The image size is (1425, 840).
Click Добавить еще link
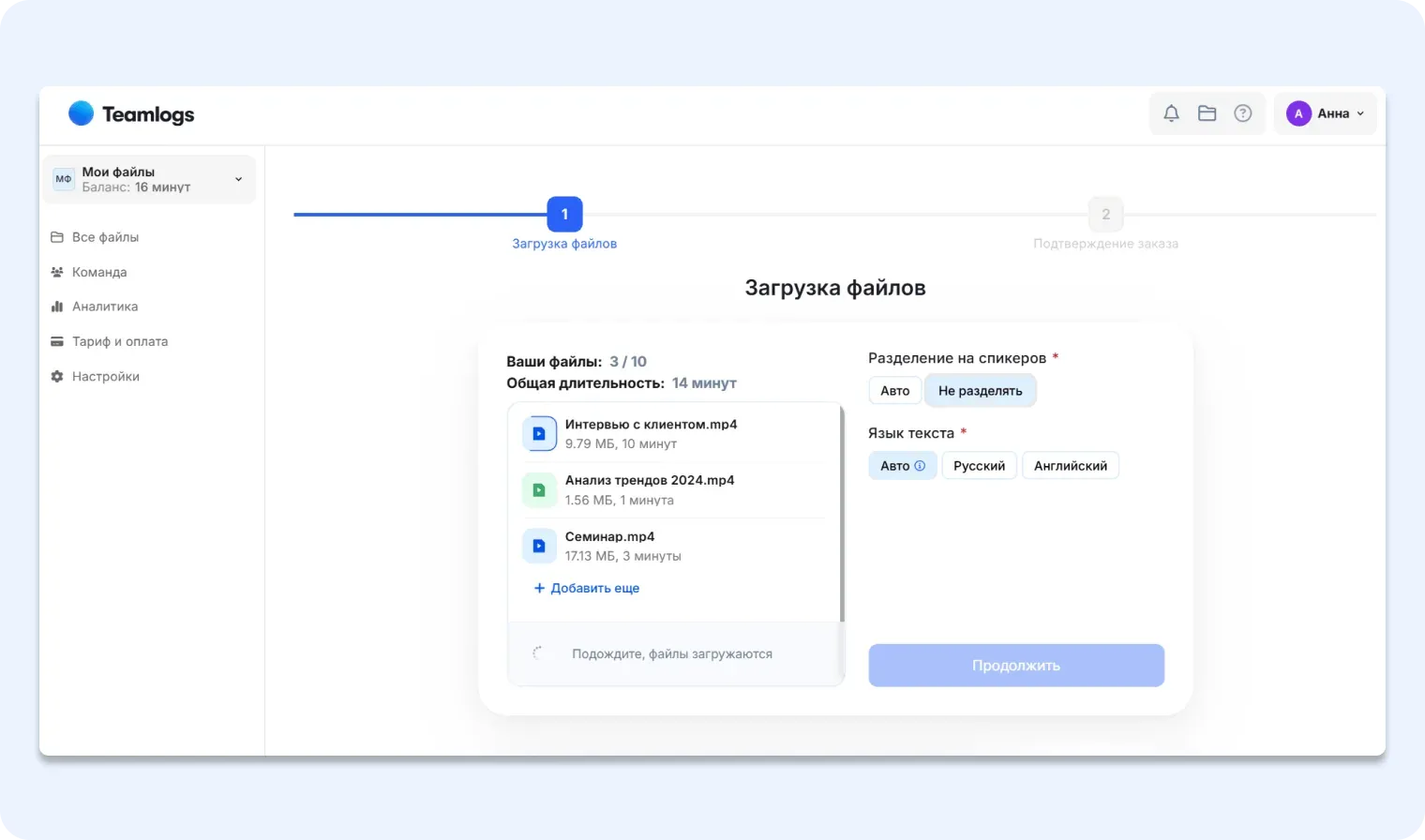pos(587,588)
